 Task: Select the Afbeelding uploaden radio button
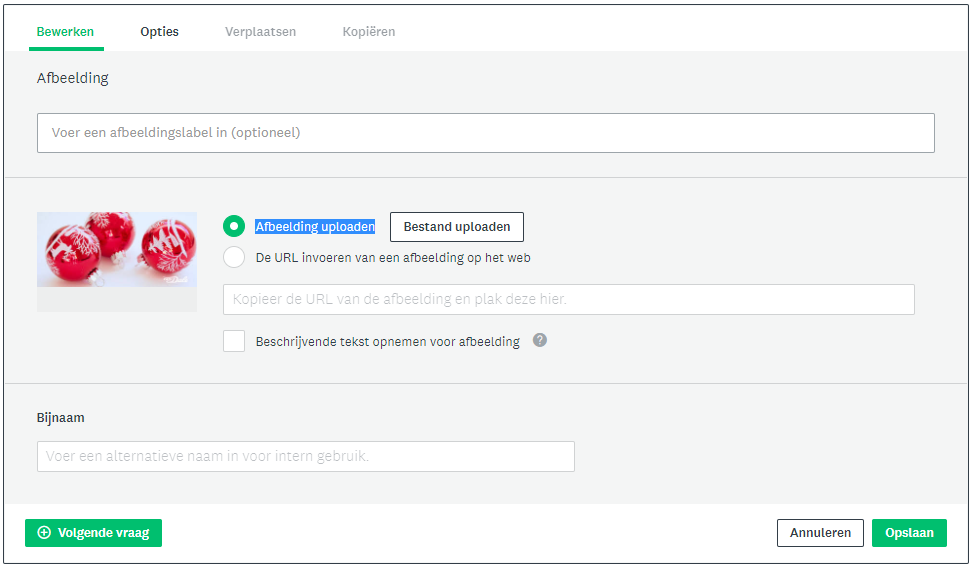[x=234, y=226]
